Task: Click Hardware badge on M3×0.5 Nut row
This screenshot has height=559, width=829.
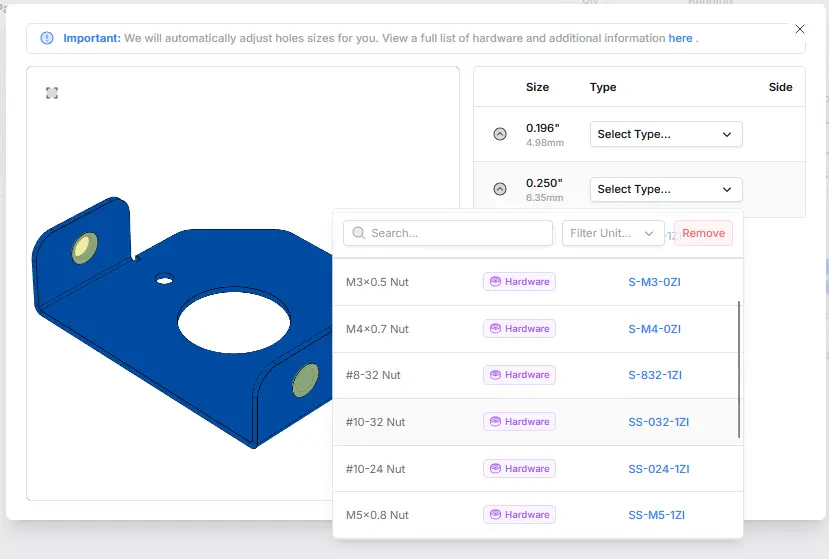Action: coord(519,282)
